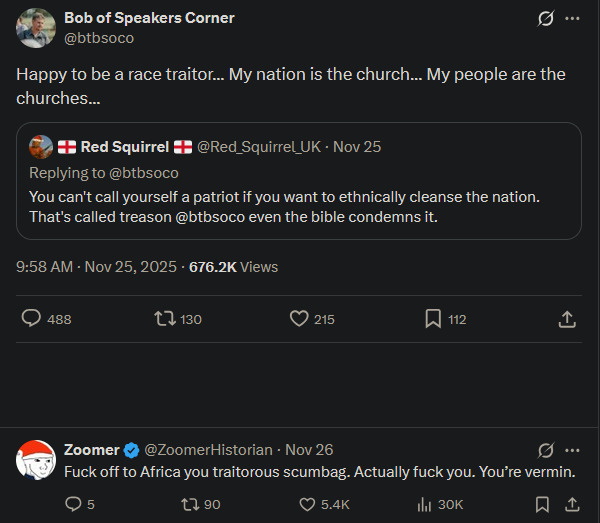Repost the main tweet by Bob
This screenshot has width=600, height=523.
(164, 319)
